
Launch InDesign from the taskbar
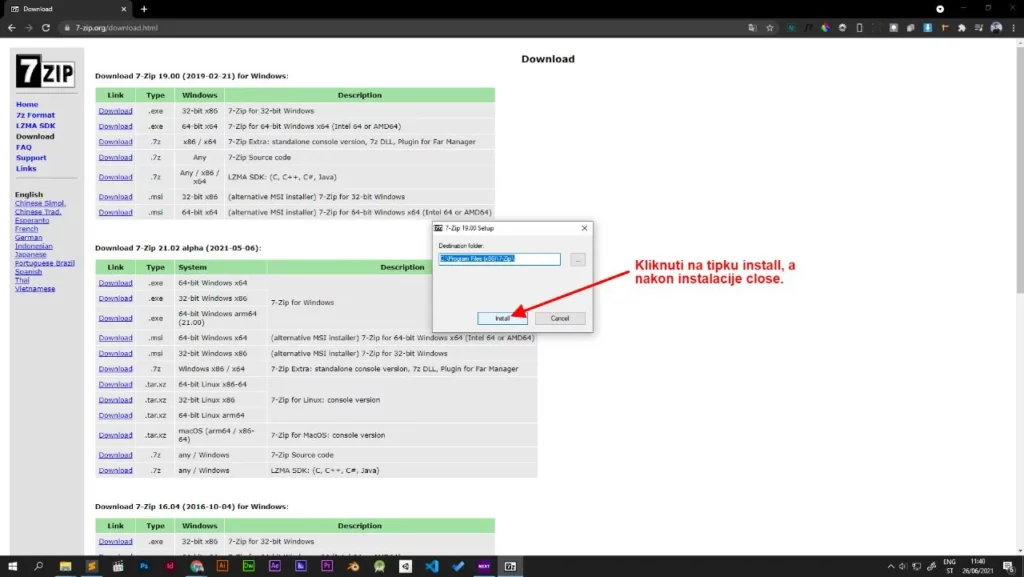tap(170, 567)
